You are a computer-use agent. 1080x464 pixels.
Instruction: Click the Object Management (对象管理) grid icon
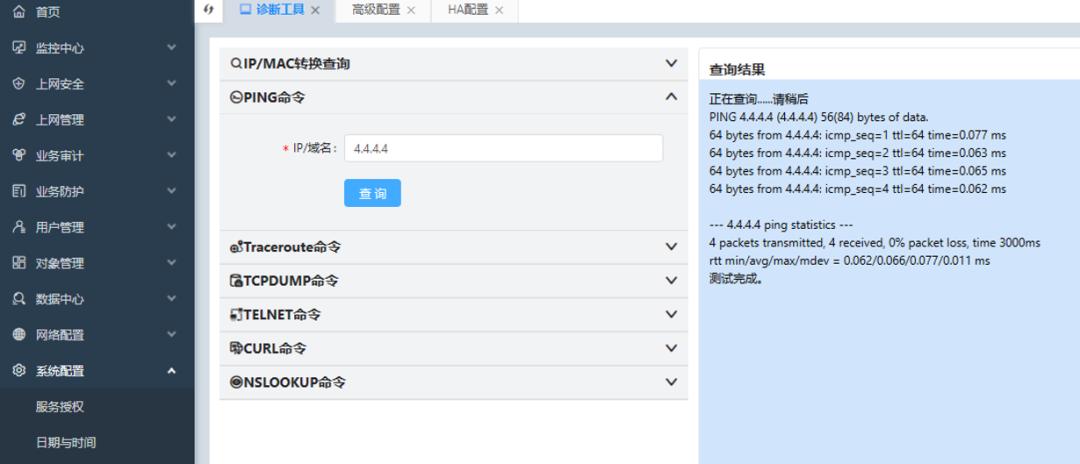coord(19,262)
